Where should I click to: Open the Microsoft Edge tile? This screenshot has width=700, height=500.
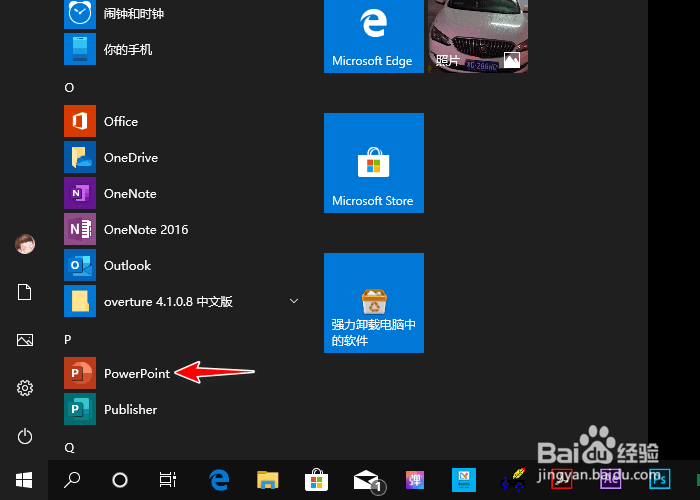[x=374, y=36]
